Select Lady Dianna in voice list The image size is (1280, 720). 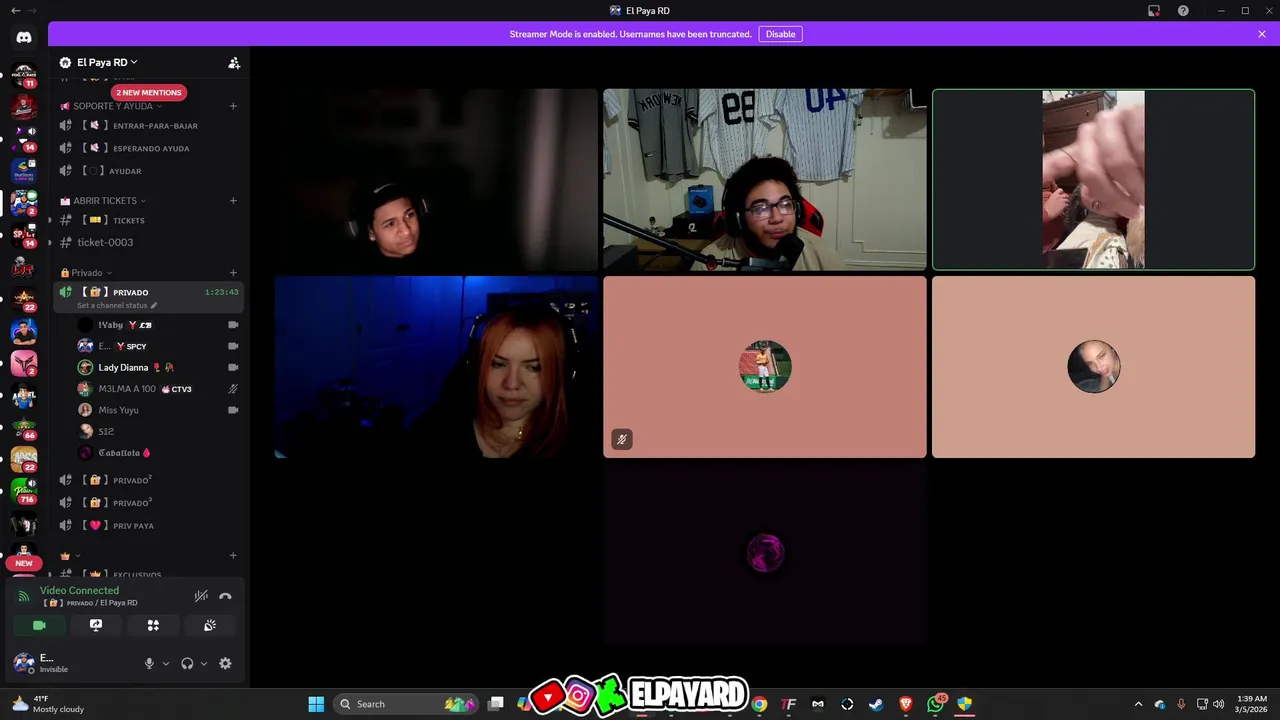[158, 368]
